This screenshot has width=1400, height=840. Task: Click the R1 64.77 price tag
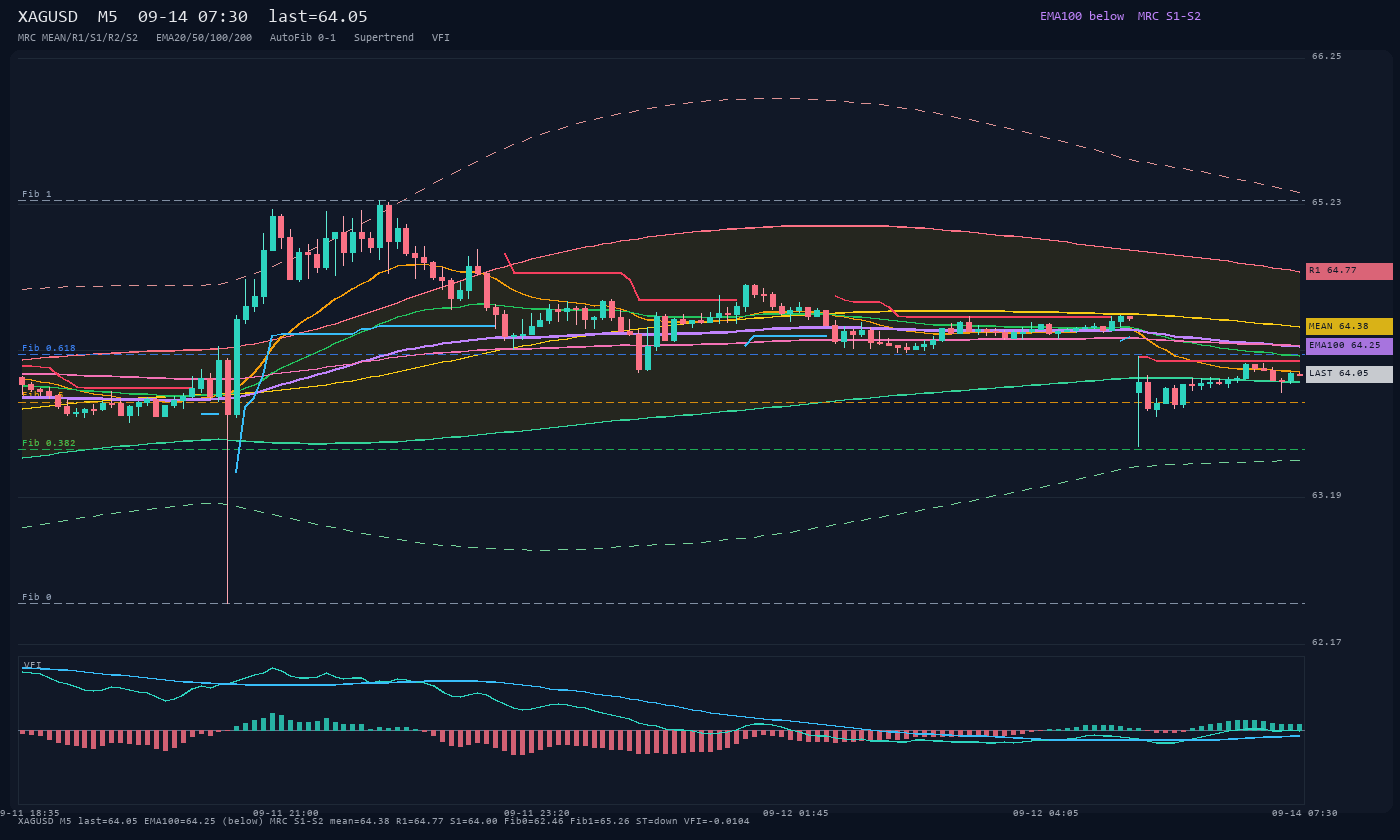(1349, 271)
